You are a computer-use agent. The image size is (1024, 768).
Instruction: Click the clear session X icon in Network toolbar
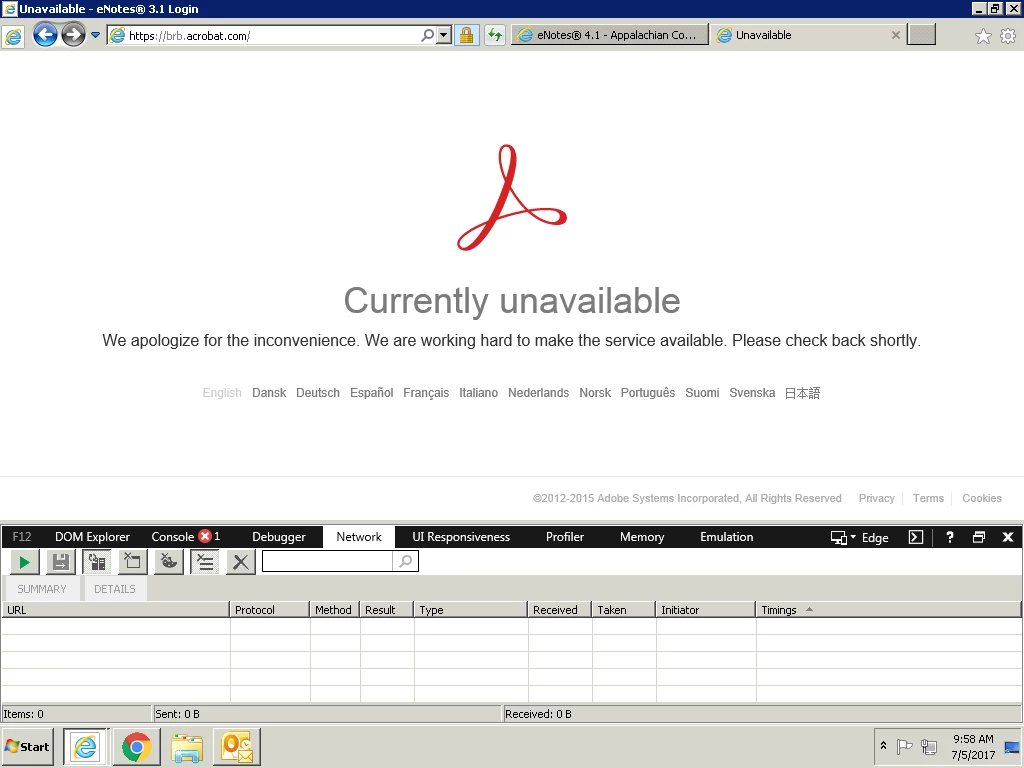pos(241,562)
